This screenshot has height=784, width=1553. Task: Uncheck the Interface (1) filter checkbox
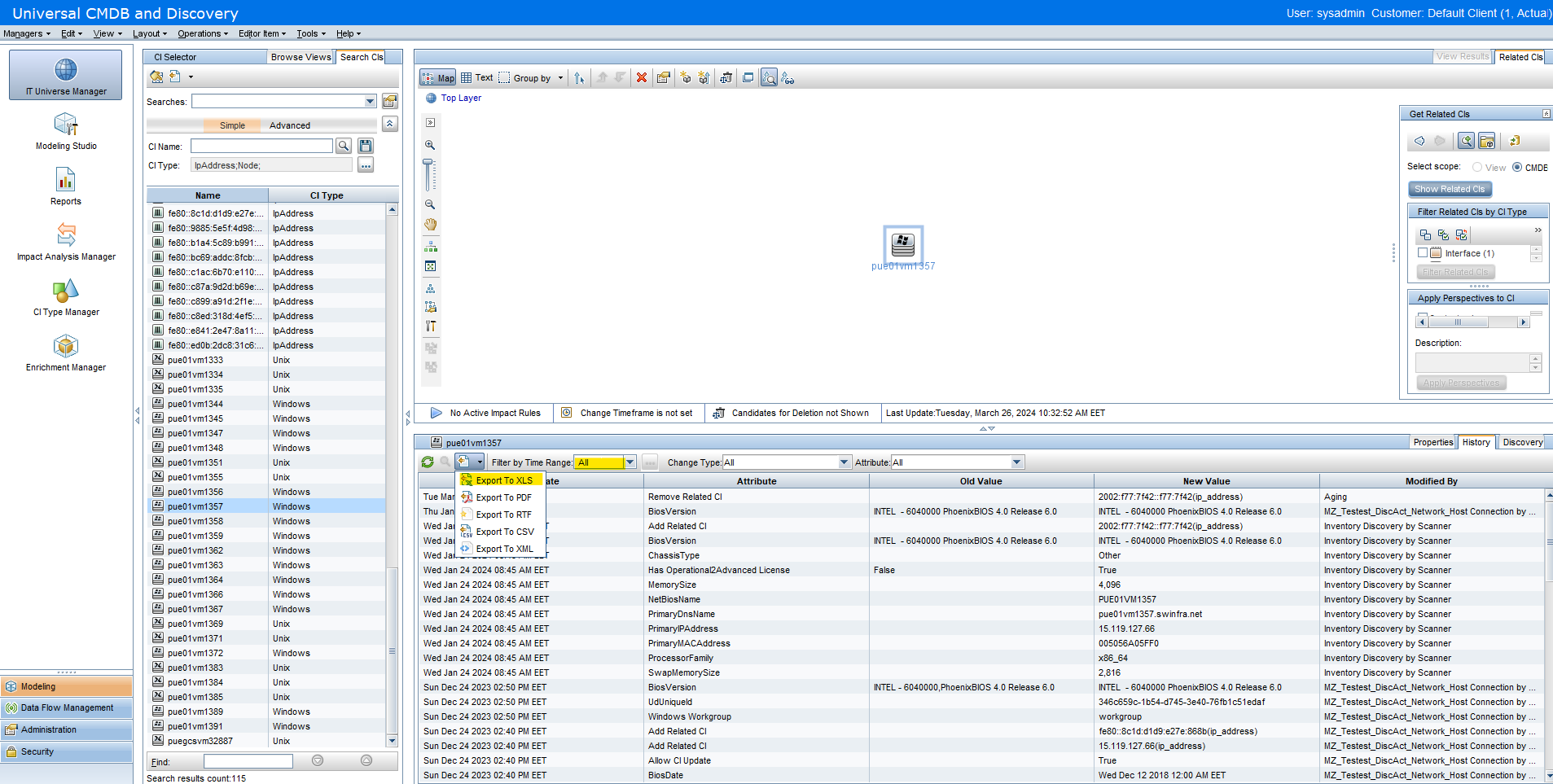coord(1424,252)
